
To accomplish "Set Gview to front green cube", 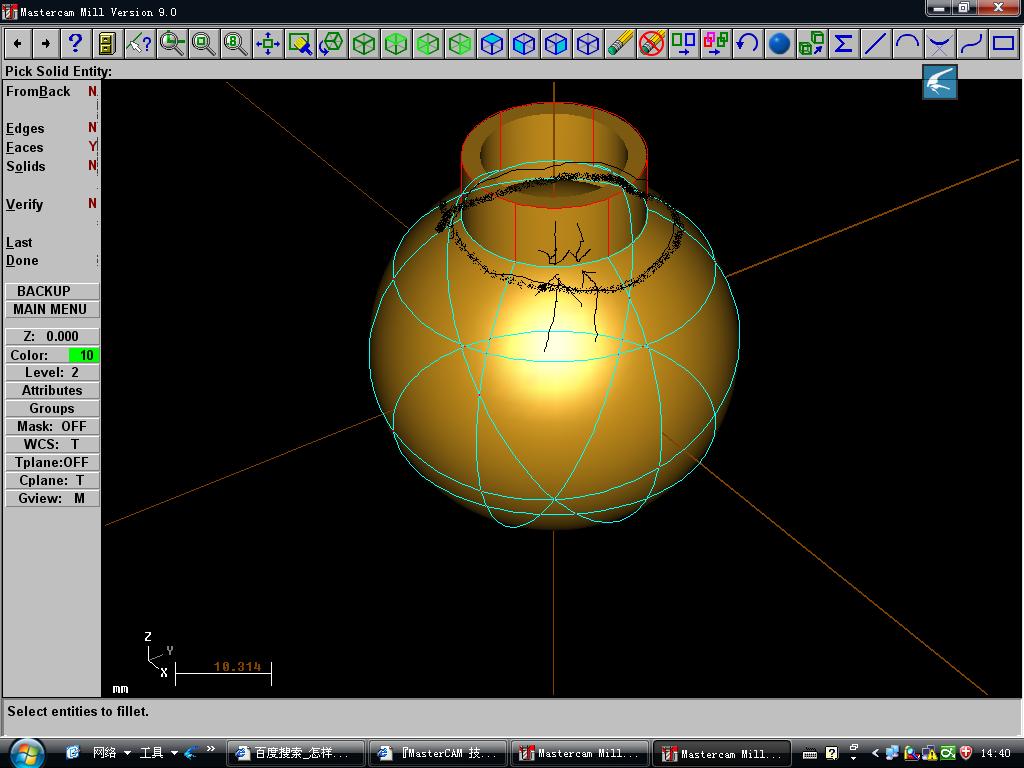I will pos(428,44).
